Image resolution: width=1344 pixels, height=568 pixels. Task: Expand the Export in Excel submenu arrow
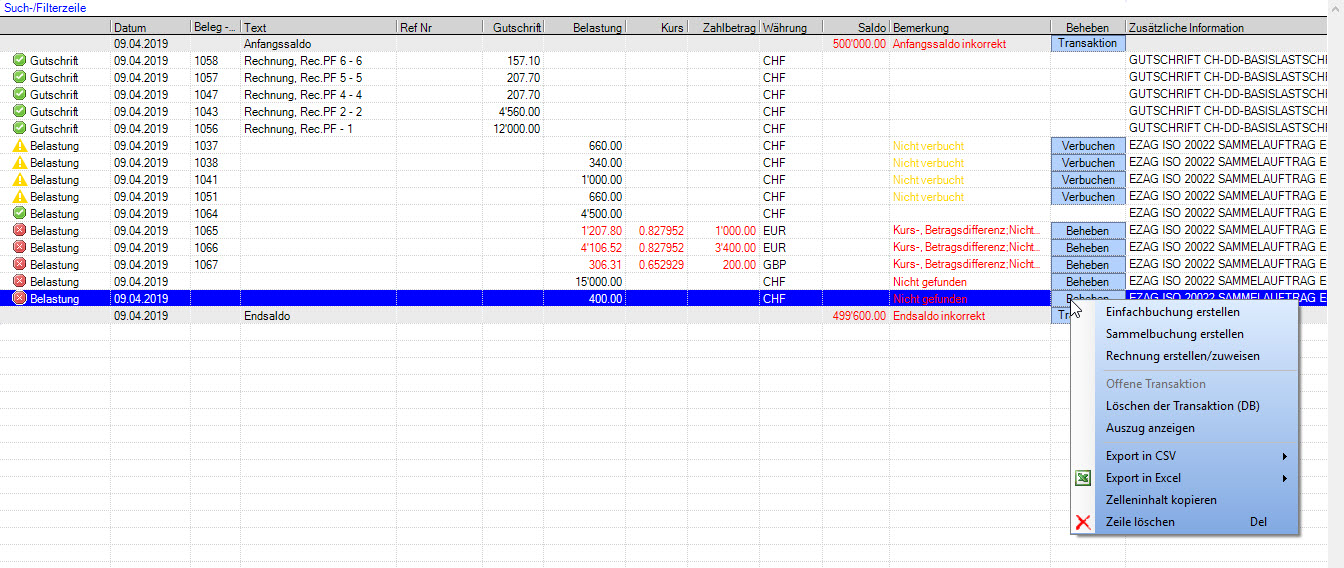pos(1284,478)
